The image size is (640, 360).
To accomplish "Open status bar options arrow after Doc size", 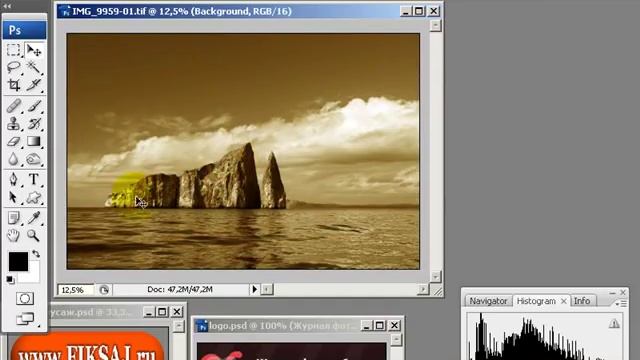I will pyautogui.click(x=254, y=289).
